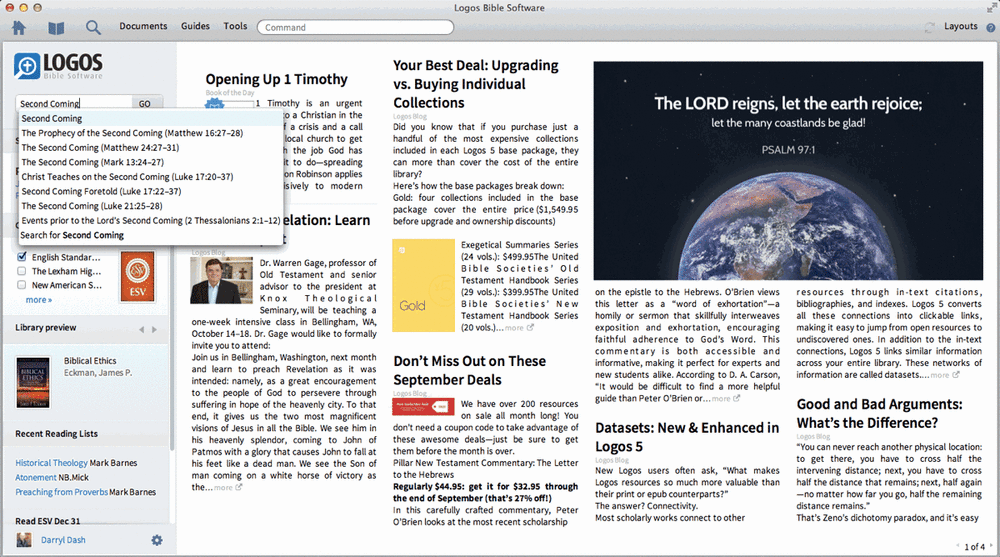Open Opening Up 1 Timothy headline
The image size is (1000, 557).
(x=276, y=79)
